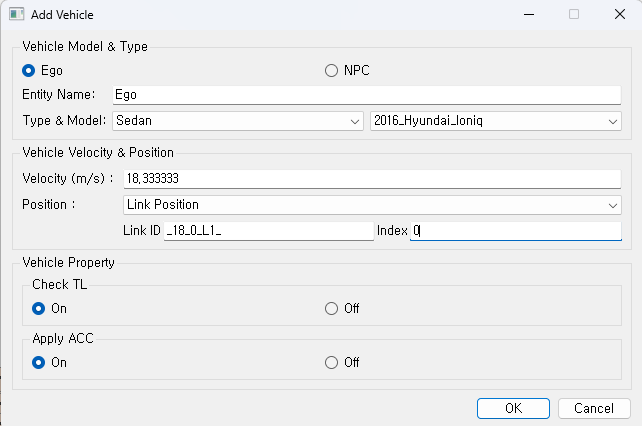Turn Check TL to Off
Image resolution: width=642 pixels, height=426 pixels.
(x=332, y=308)
